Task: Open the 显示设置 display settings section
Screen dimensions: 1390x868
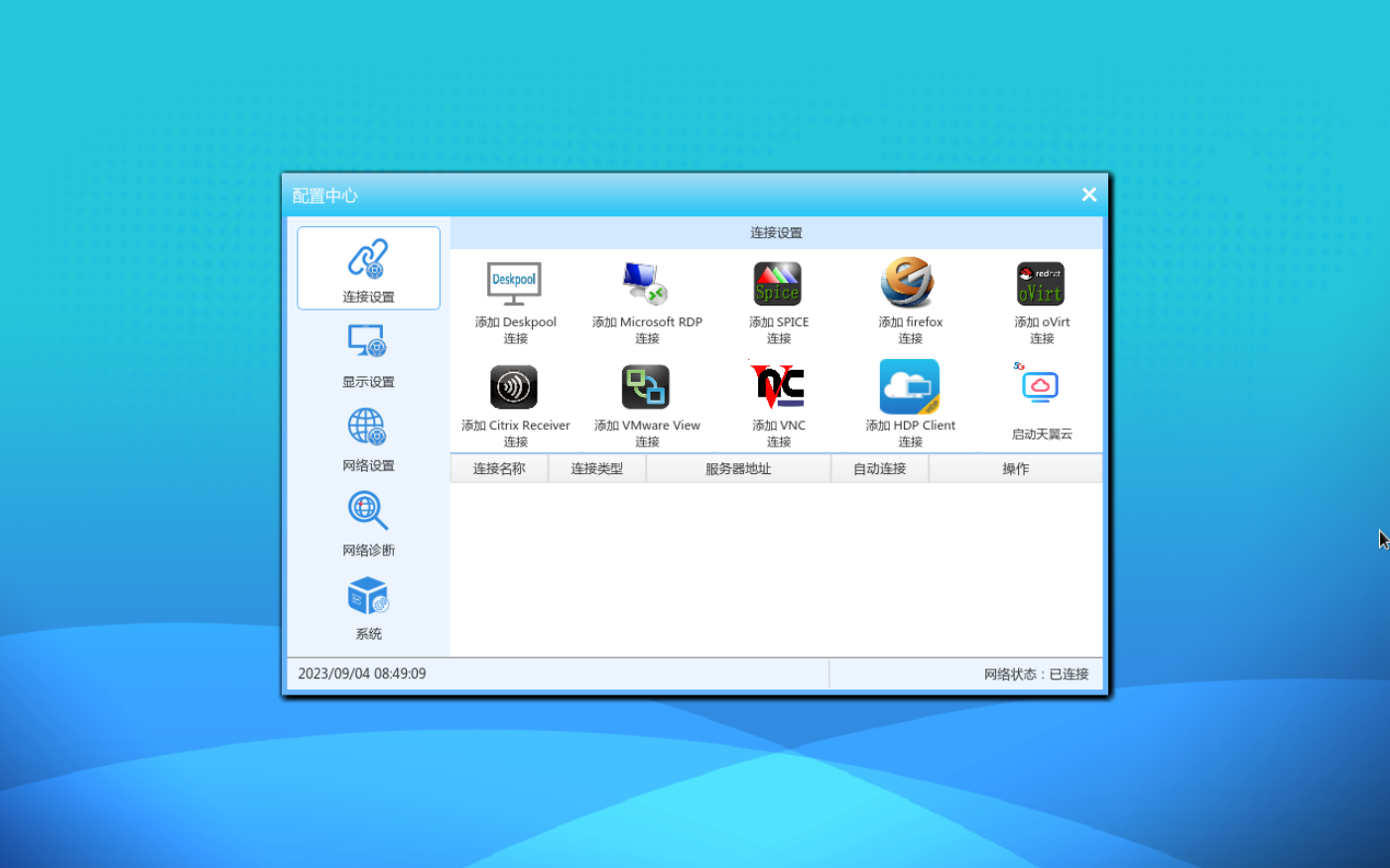Action: tap(368, 355)
